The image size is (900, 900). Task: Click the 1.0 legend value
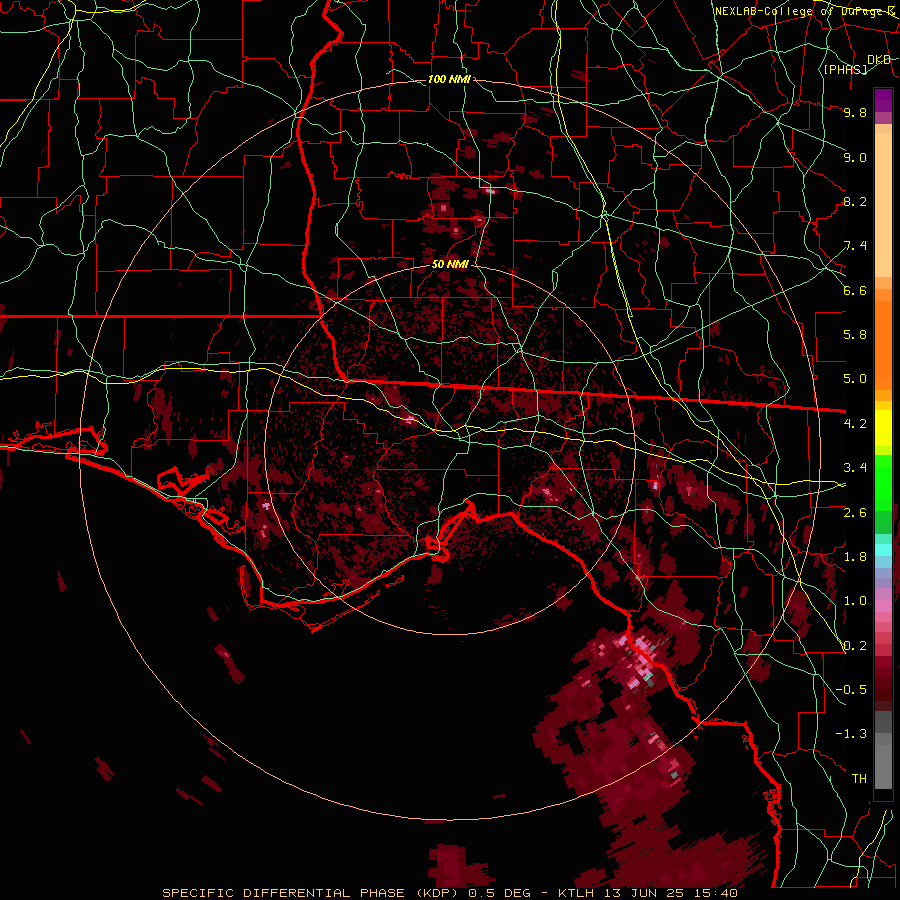coord(855,601)
